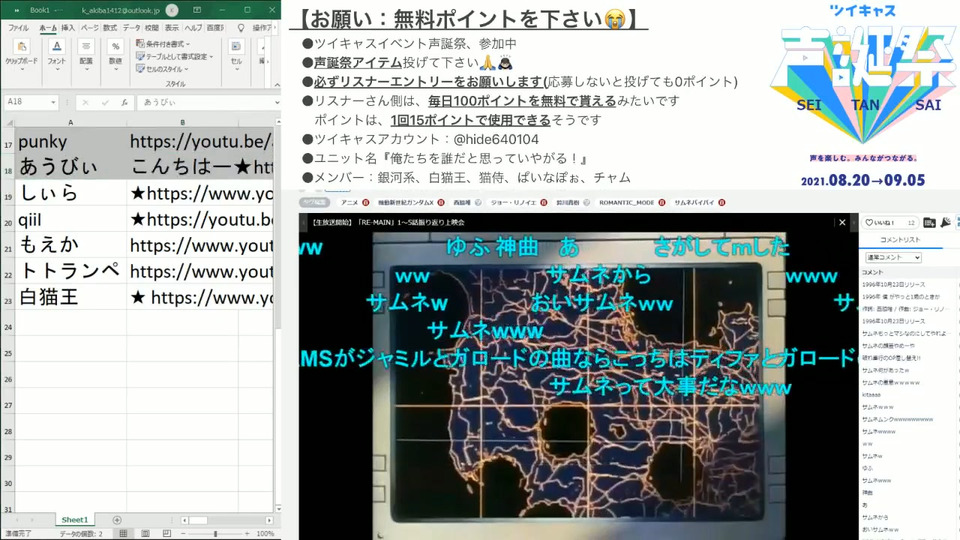
Task: Click the confirm checkmark in formula bar
Action: (105, 102)
